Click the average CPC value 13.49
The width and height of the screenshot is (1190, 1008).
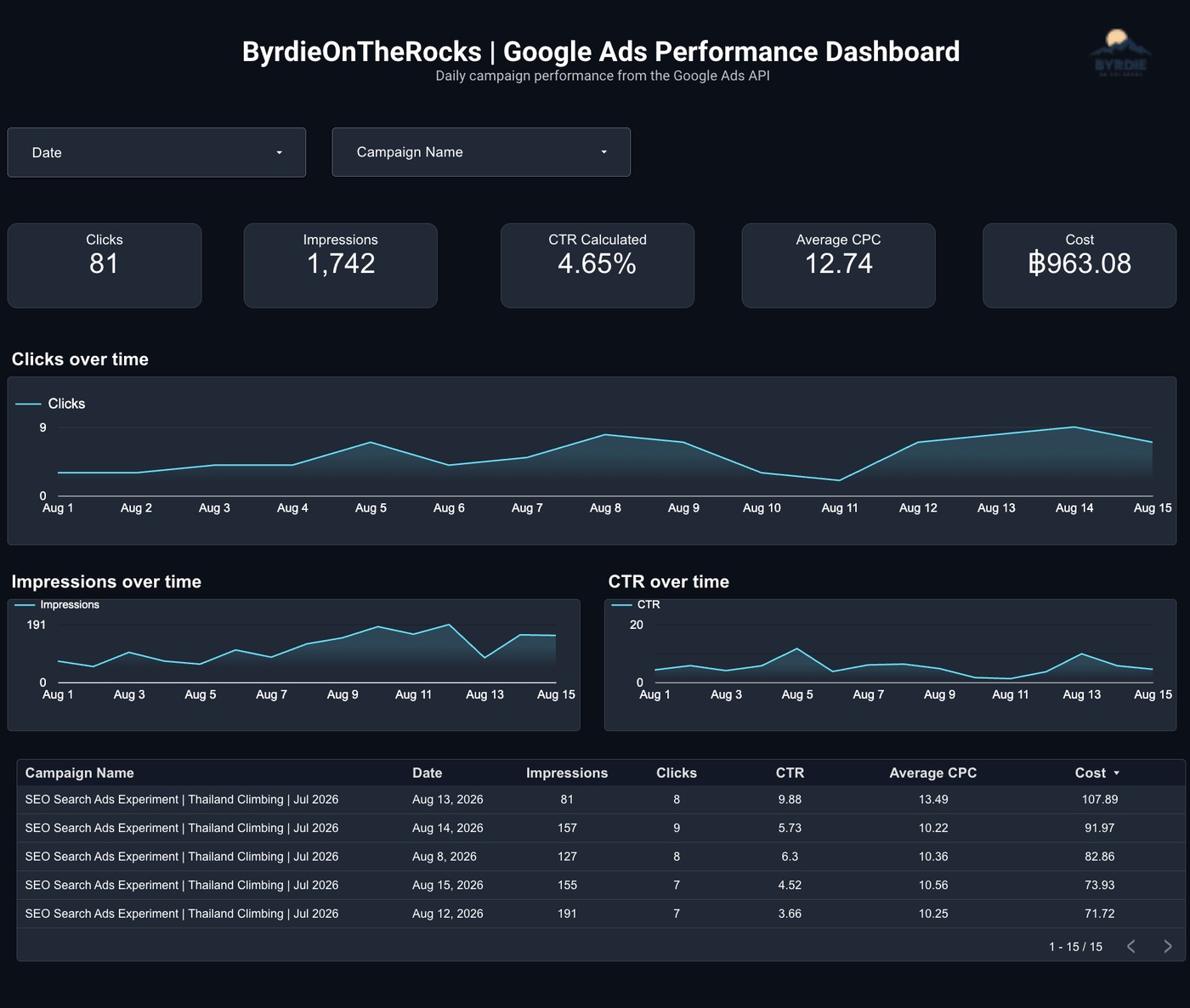point(933,799)
